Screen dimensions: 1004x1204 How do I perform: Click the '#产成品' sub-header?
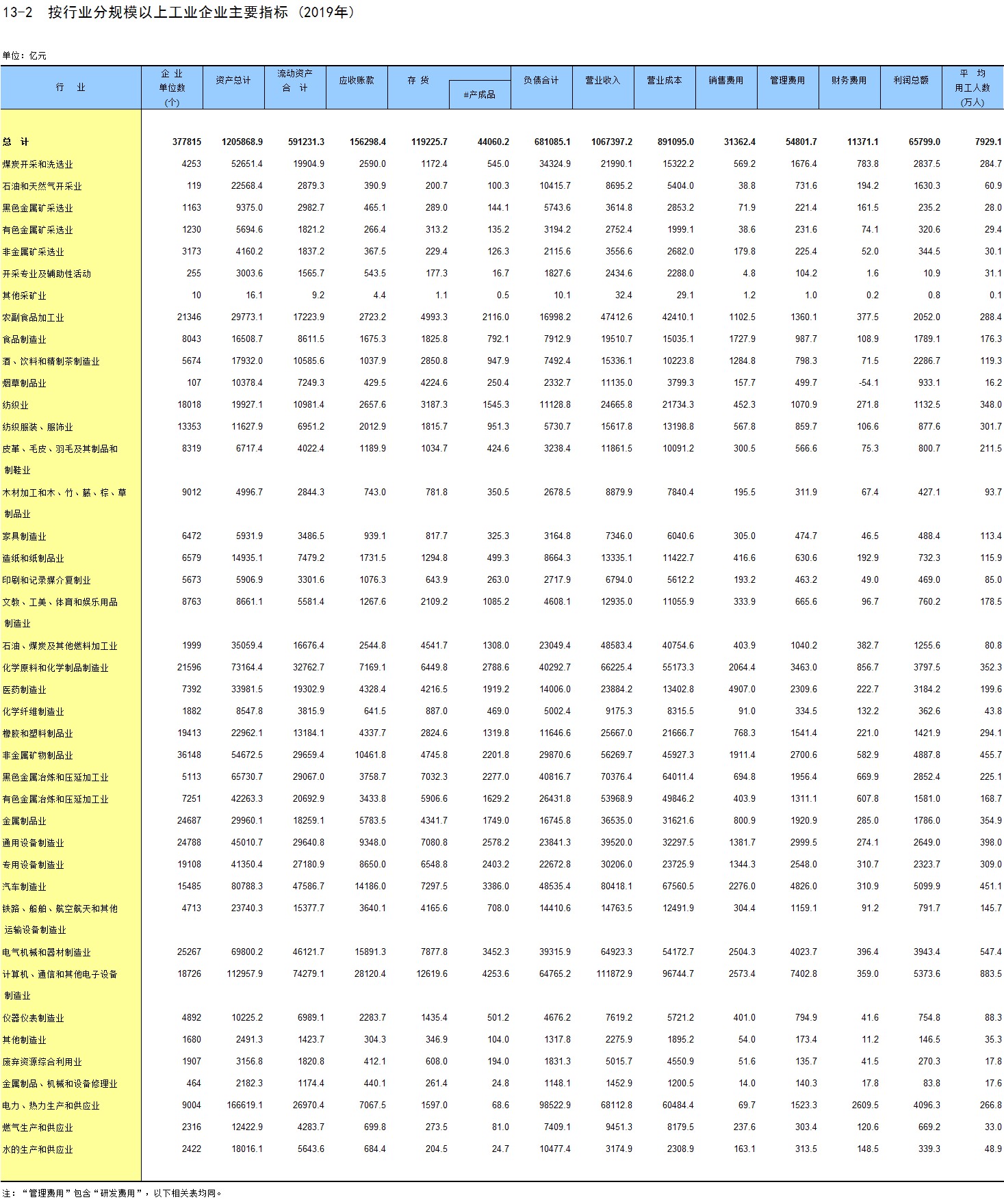click(479, 94)
